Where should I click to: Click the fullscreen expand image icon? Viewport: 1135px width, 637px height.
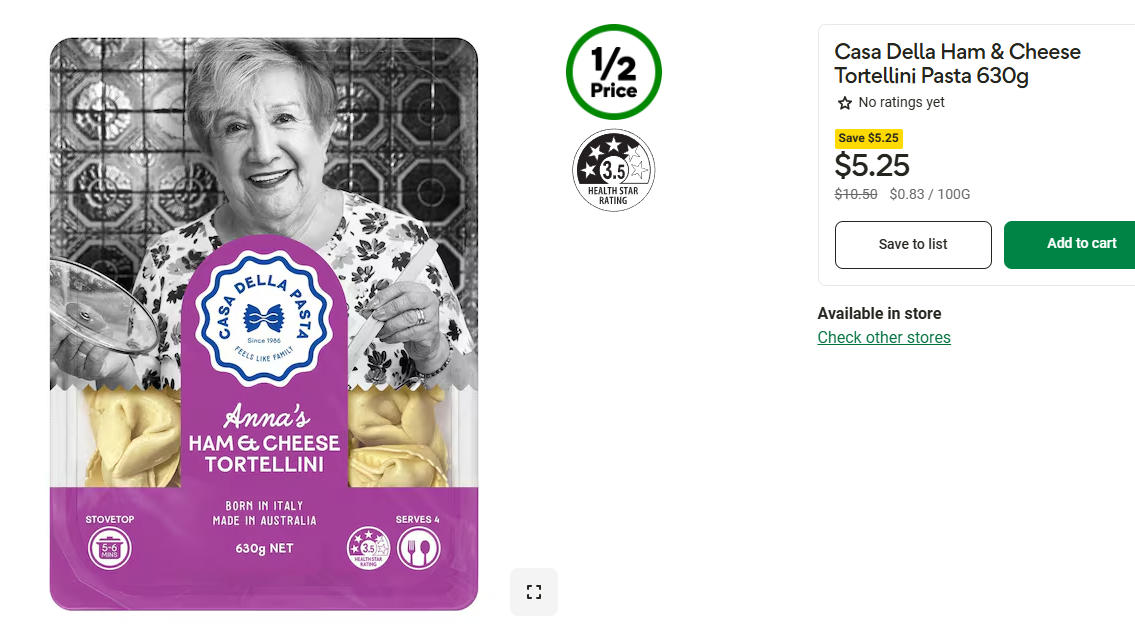(x=533, y=592)
